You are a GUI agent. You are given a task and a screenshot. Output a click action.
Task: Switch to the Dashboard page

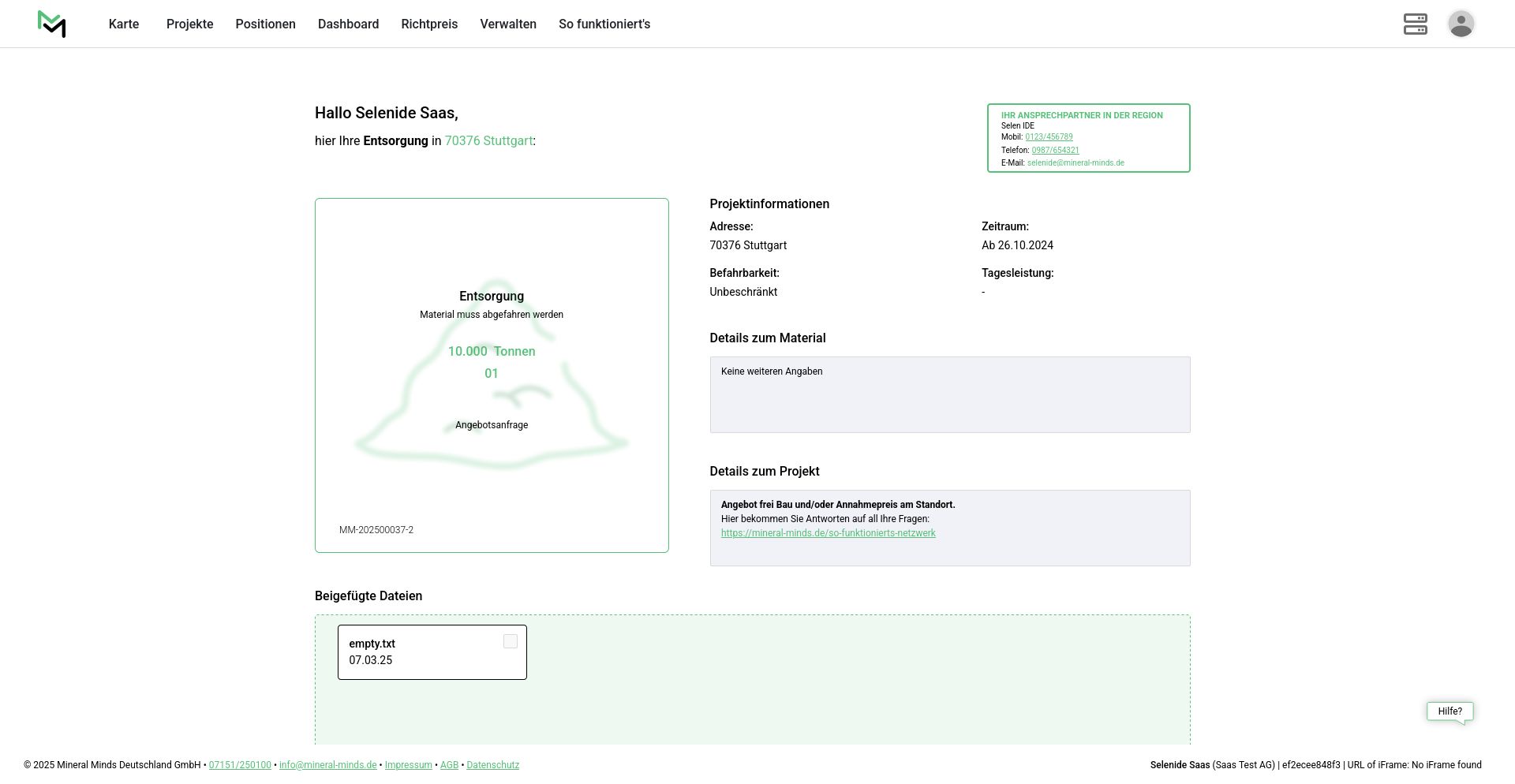click(348, 24)
